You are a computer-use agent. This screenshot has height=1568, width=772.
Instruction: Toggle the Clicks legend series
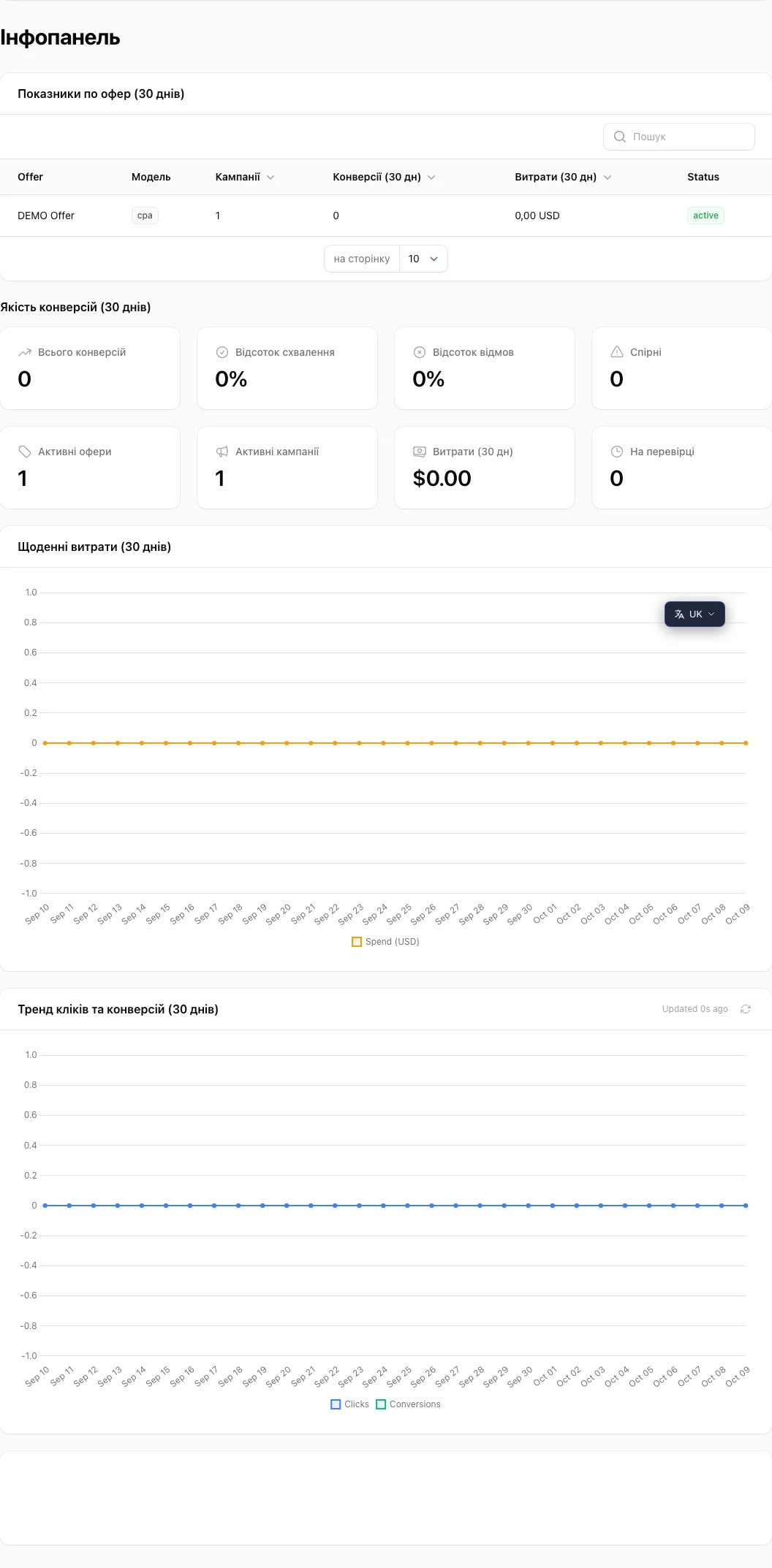point(350,1404)
